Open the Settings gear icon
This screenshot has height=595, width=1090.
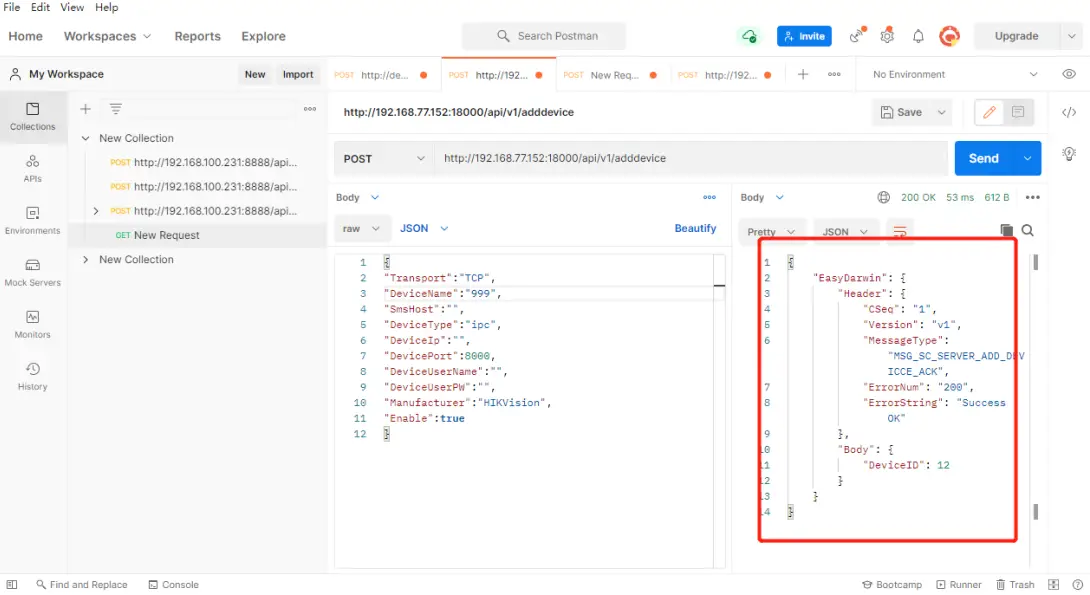point(887,36)
